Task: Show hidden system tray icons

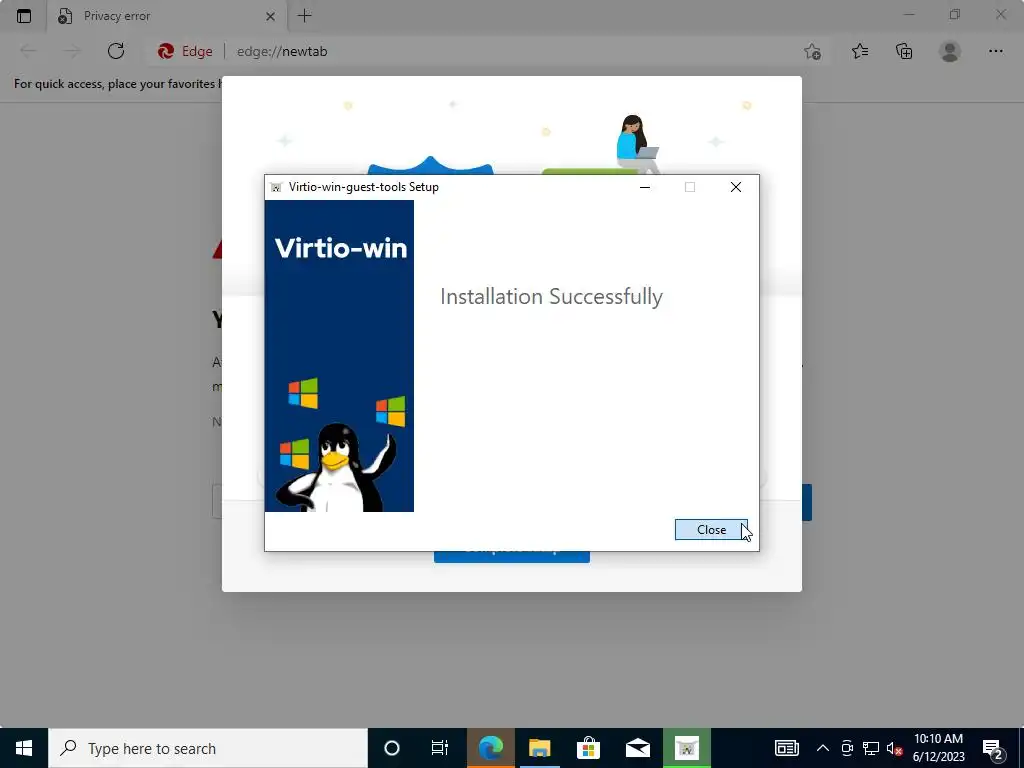Action: (x=823, y=748)
